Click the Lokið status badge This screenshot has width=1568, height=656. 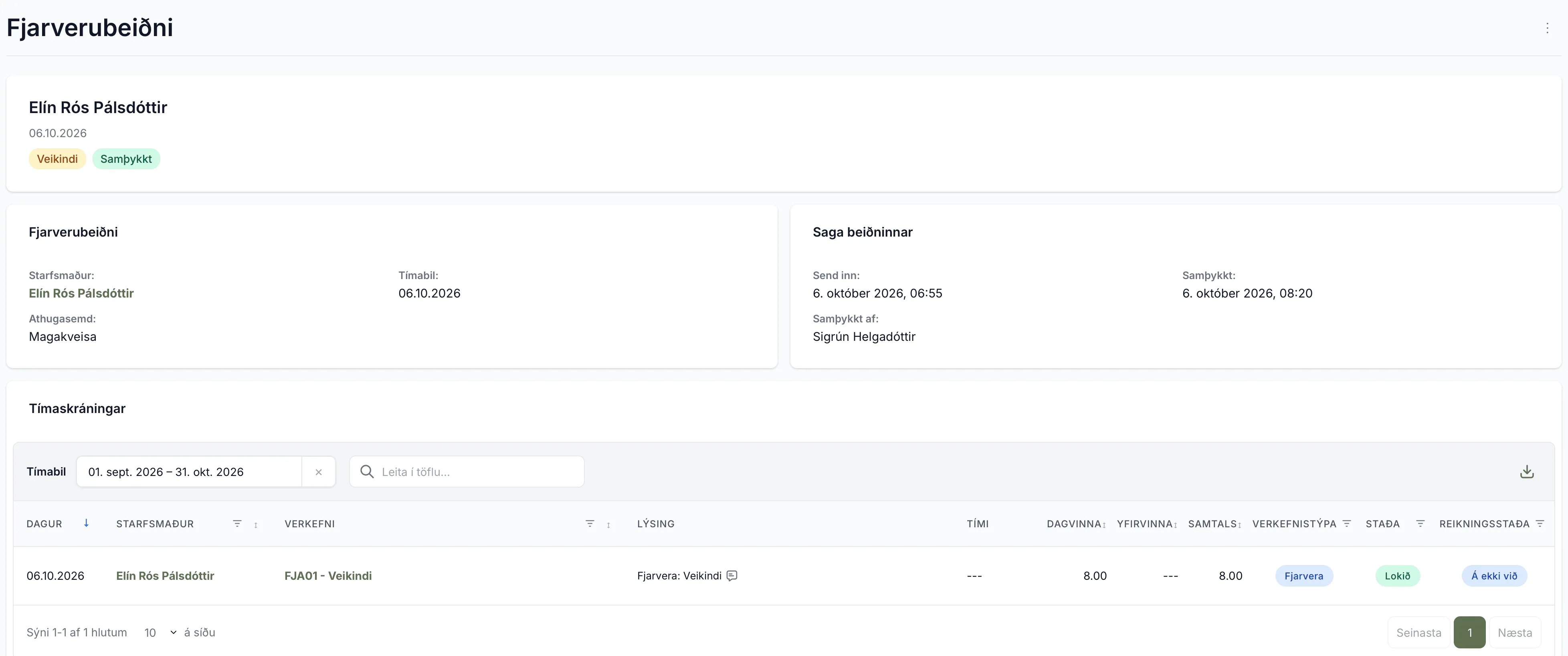click(x=1398, y=576)
